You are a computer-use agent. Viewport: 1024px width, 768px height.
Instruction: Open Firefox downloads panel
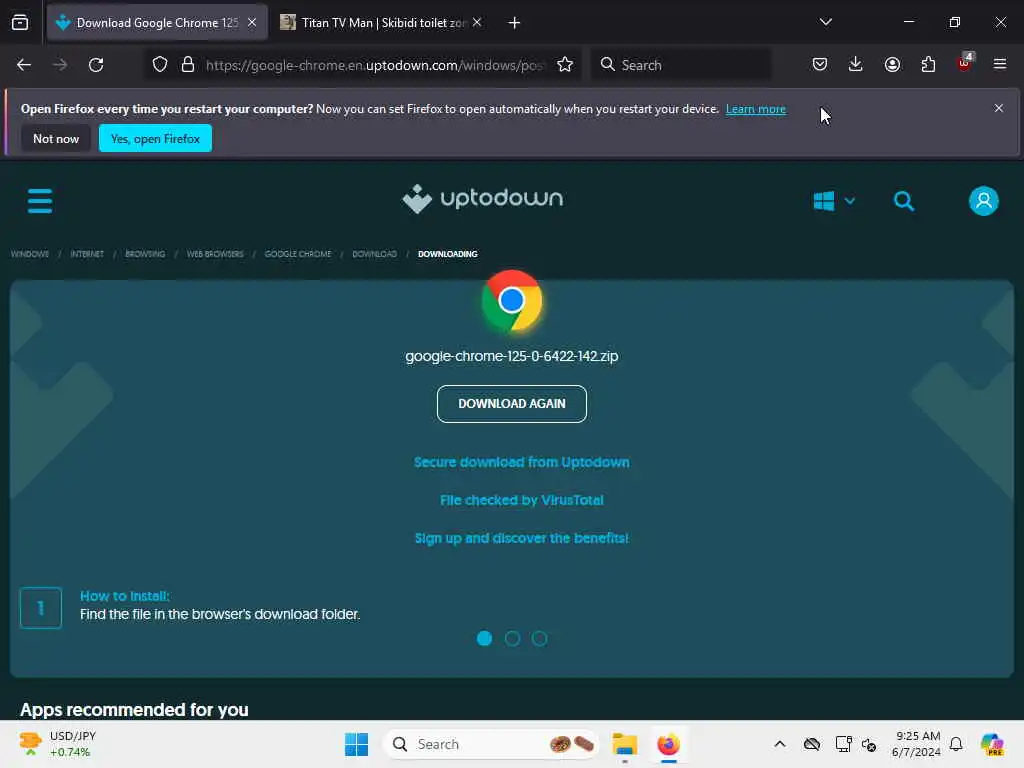tap(856, 64)
